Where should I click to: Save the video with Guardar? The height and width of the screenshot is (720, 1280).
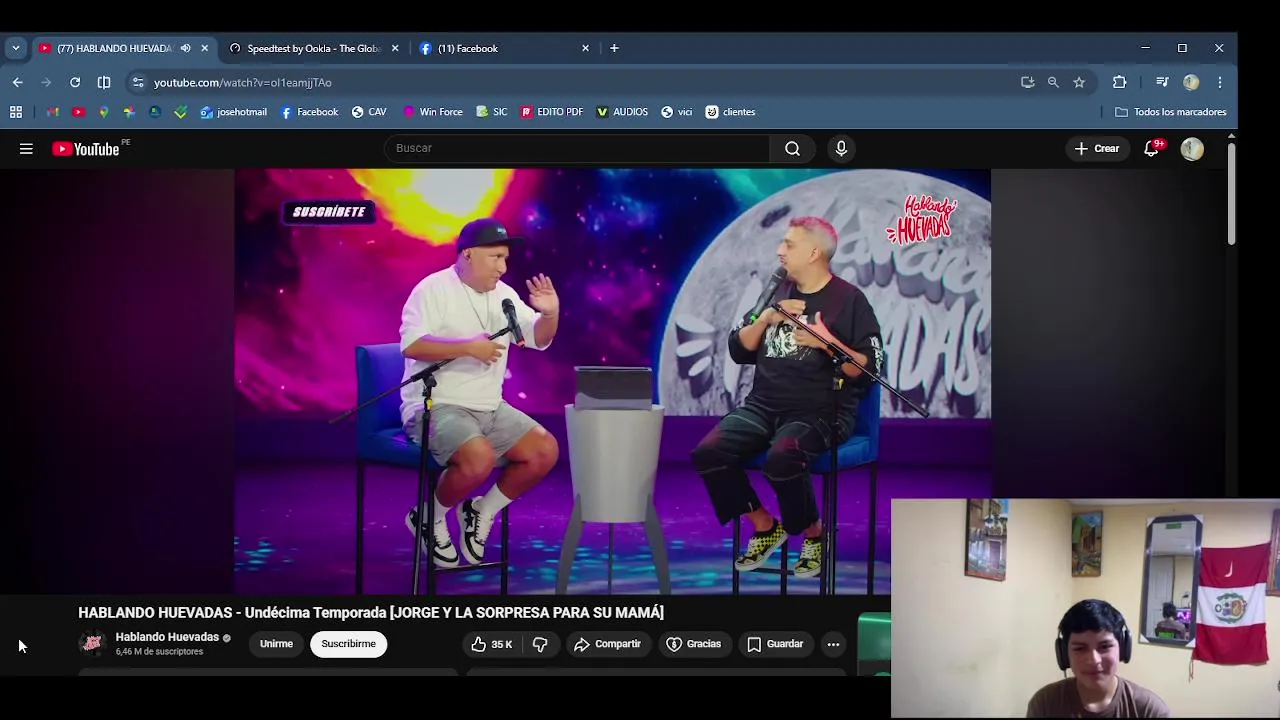(x=775, y=644)
